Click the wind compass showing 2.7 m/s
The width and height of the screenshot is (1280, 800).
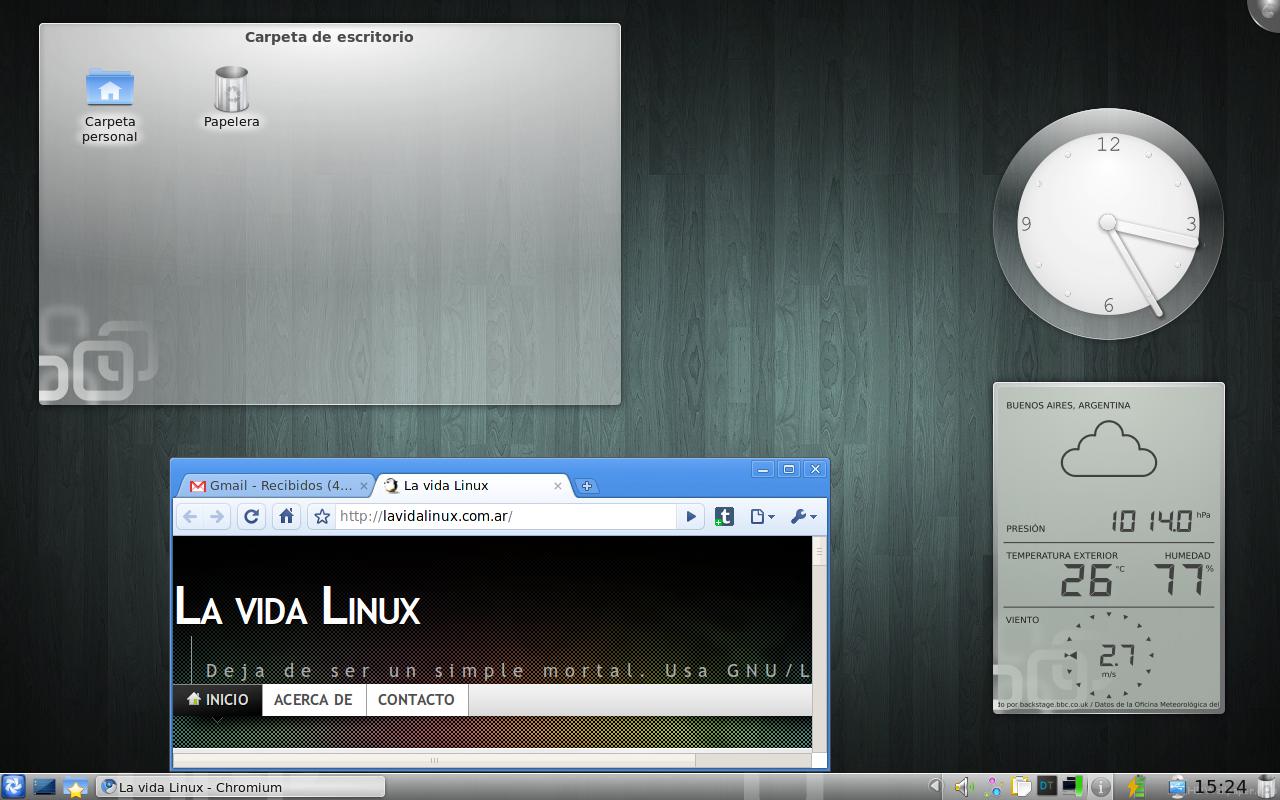1109,656
